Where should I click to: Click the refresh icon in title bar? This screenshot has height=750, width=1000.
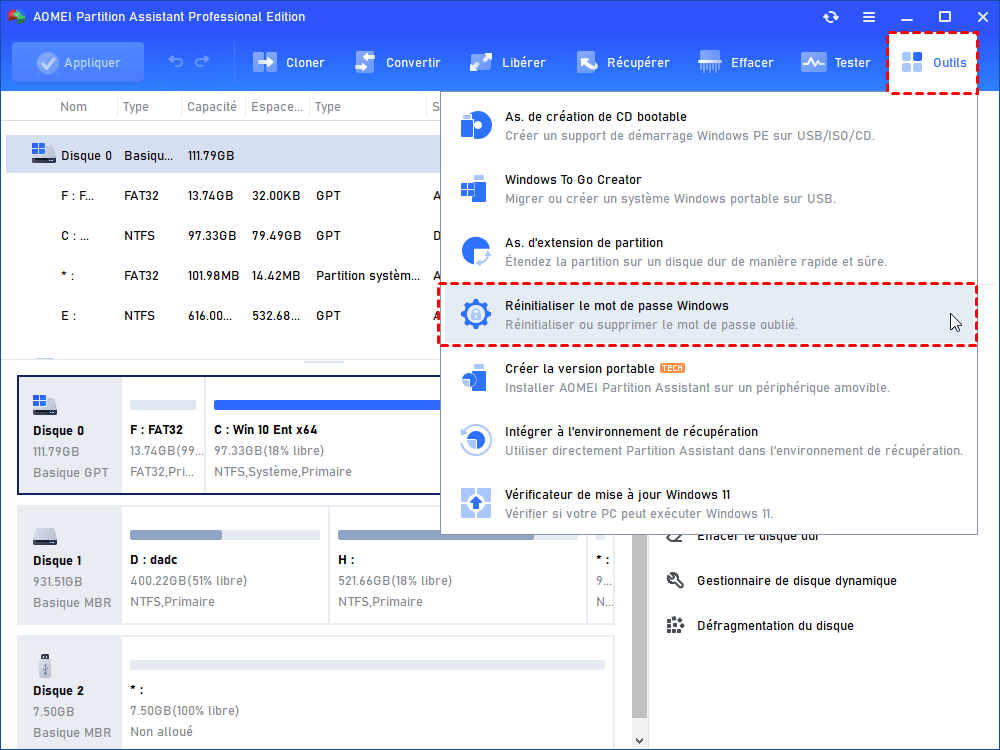(x=830, y=17)
